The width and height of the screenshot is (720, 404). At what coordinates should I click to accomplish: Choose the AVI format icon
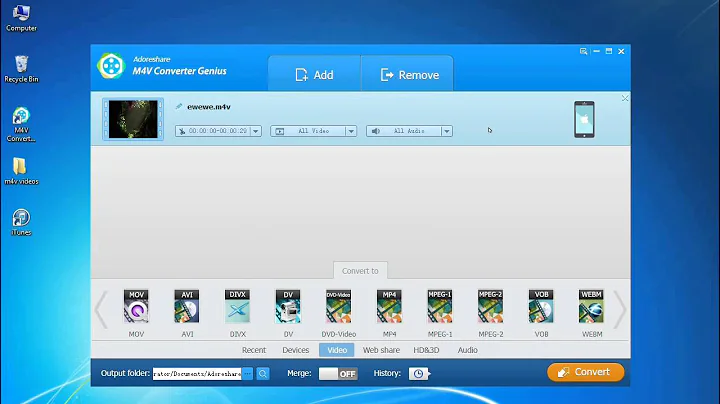[187, 306]
